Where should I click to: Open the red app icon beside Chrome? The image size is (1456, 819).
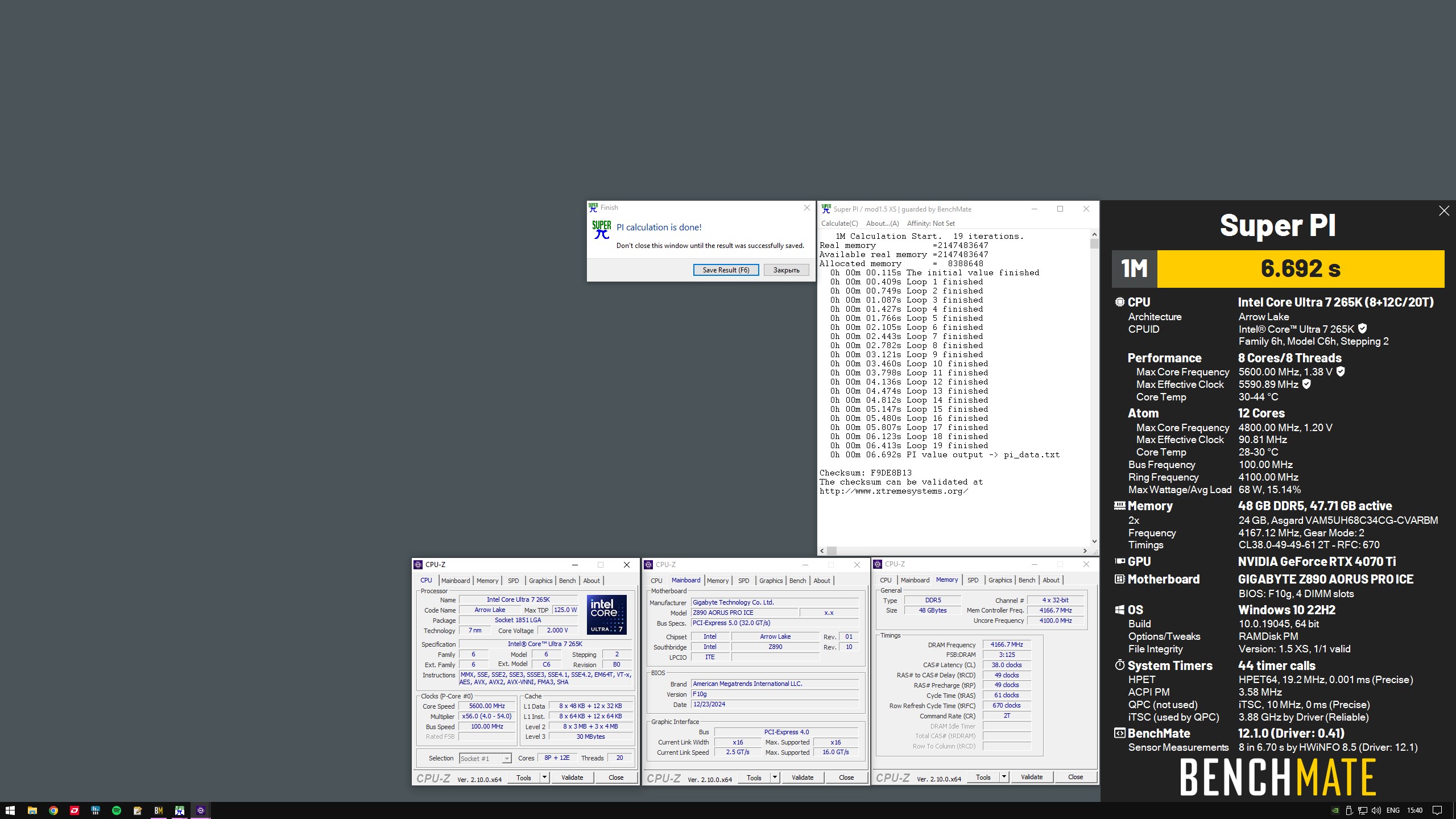point(75,810)
